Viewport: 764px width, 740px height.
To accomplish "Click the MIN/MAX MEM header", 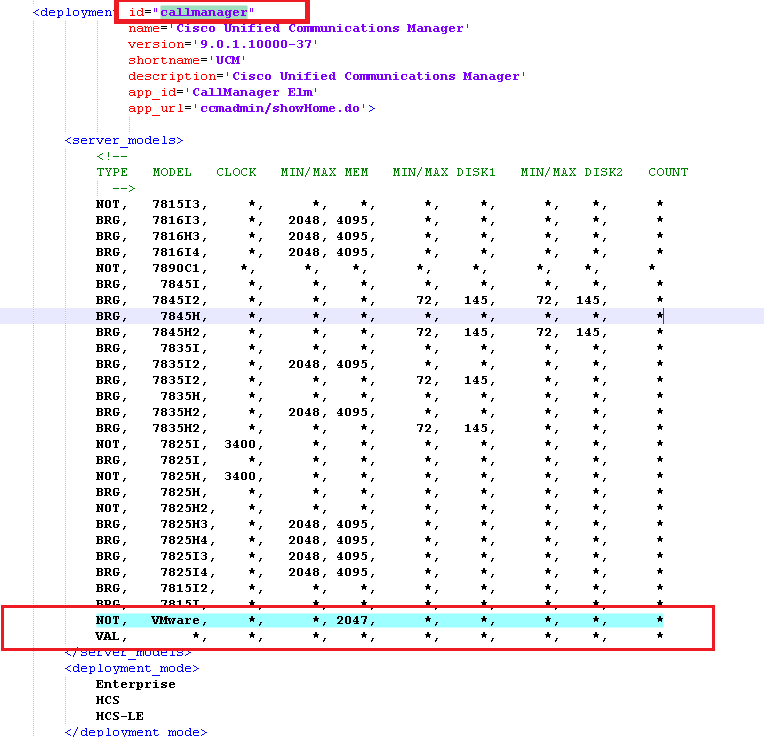I will click(324, 172).
